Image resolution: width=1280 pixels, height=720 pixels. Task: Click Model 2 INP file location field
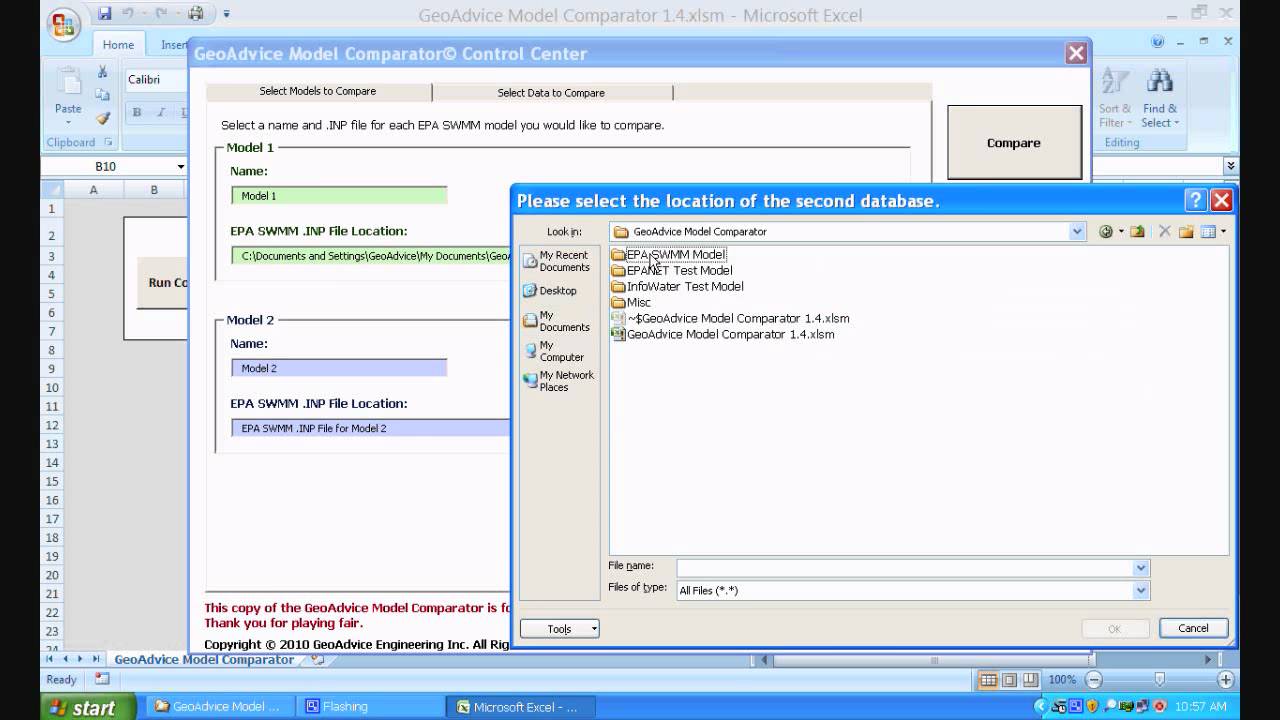pyautogui.click(x=371, y=428)
